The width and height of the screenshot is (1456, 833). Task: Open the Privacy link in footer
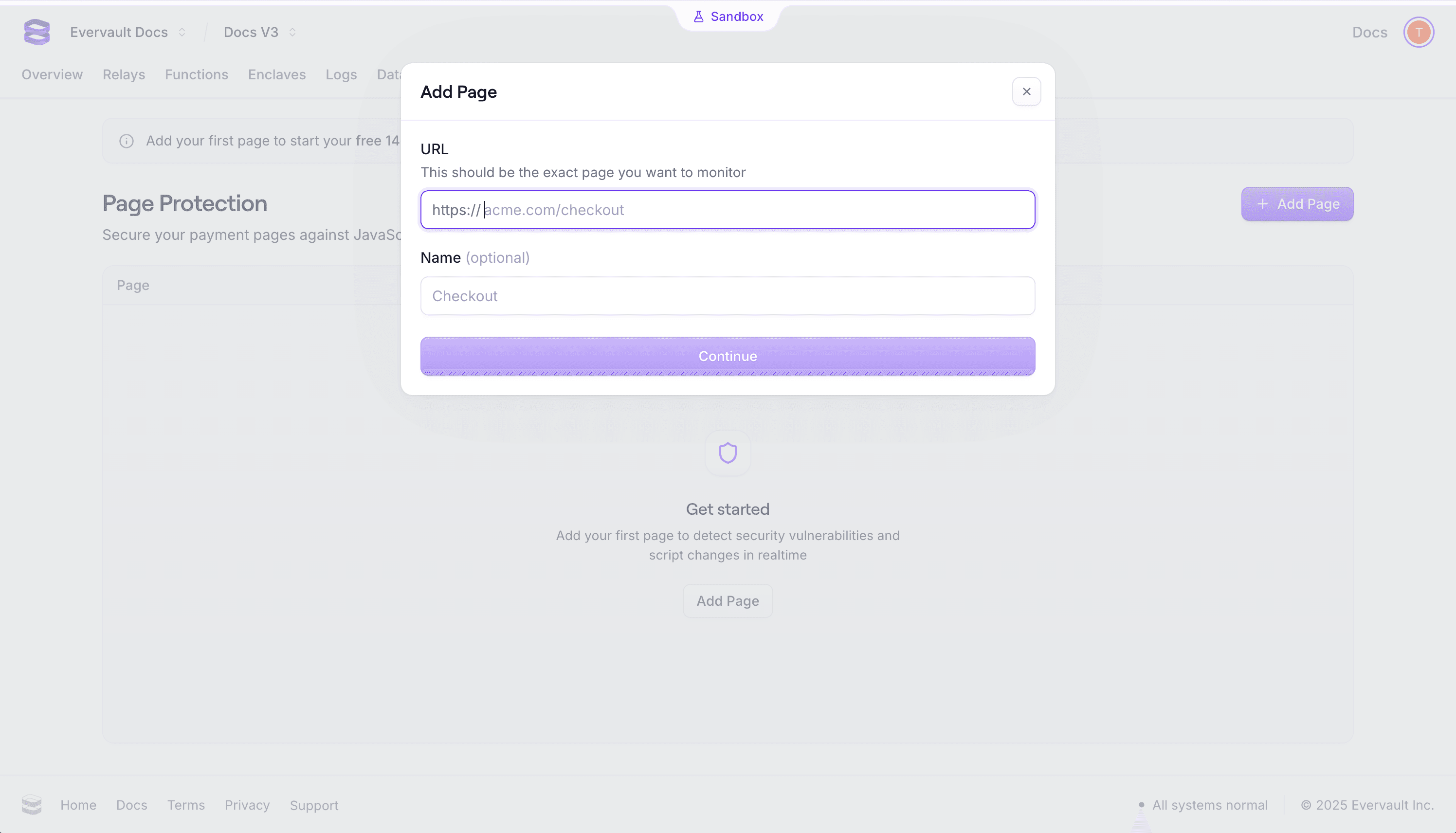(x=247, y=805)
